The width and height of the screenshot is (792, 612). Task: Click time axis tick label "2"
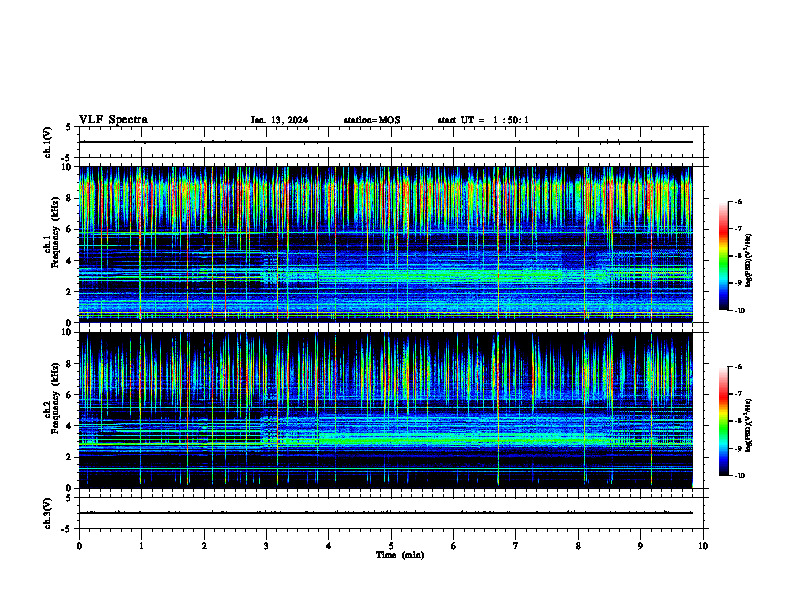click(x=204, y=546)
